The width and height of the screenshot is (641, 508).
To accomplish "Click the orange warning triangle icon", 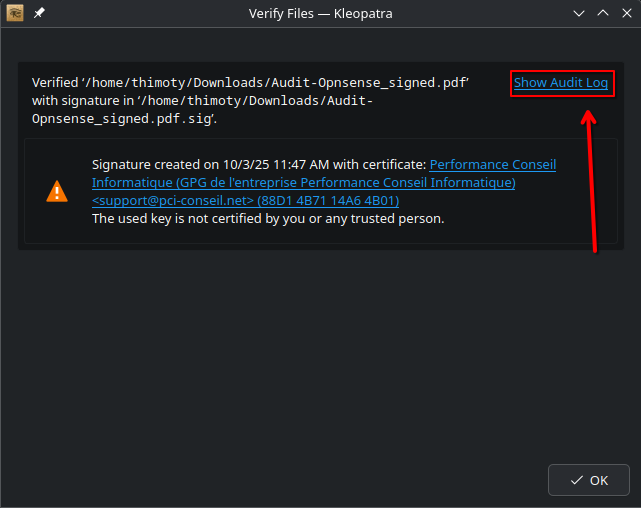I will 58,191.
